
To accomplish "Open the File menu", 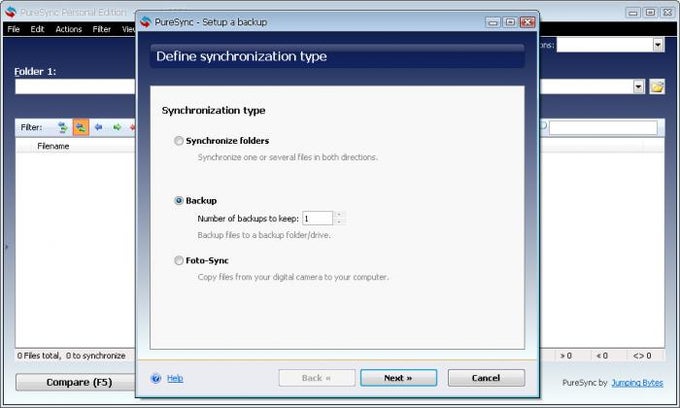I will [x=13, y=29].
